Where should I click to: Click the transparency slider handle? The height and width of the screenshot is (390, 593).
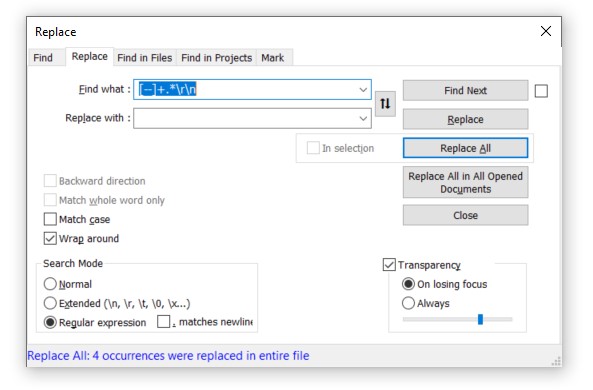pyautogui.click(x=480, y=319)
